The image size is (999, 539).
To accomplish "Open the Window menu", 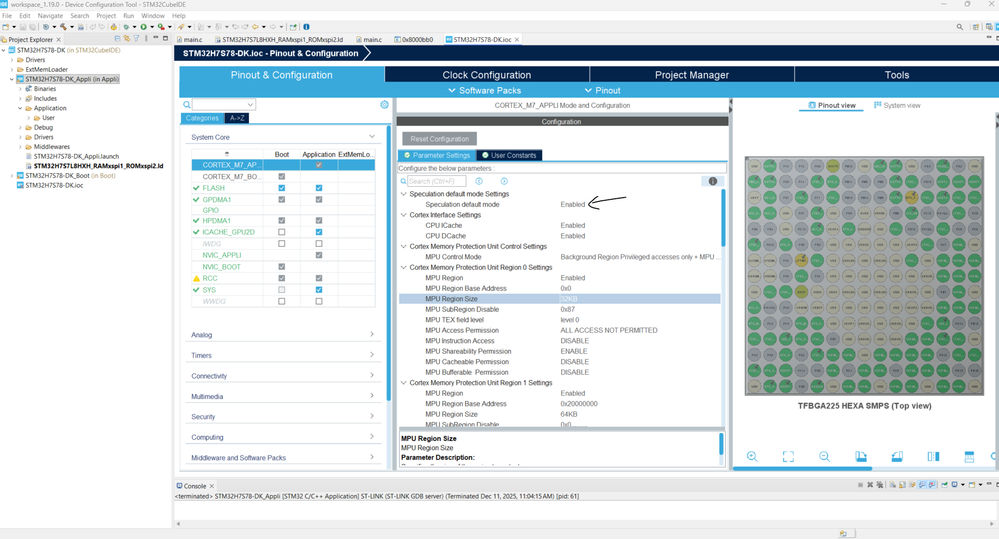I will click(x=152, y=15).
